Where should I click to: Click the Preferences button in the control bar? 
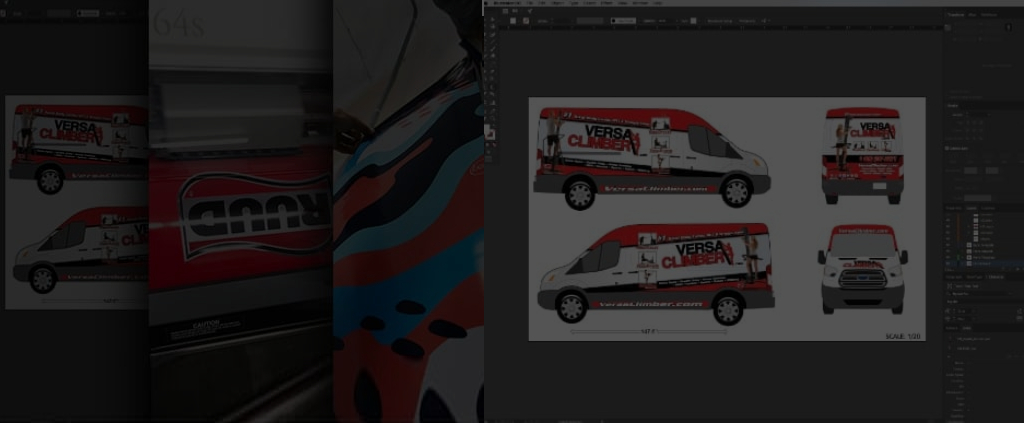pos(748,20)
